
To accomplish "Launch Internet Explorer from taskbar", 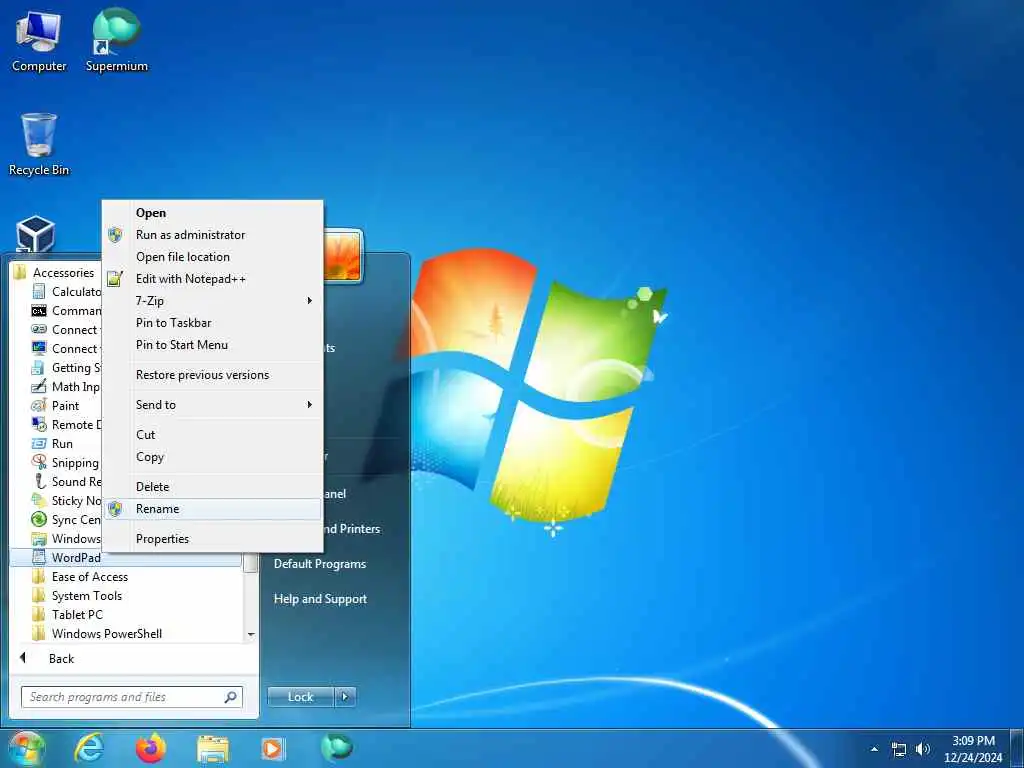I will point(89,748).
